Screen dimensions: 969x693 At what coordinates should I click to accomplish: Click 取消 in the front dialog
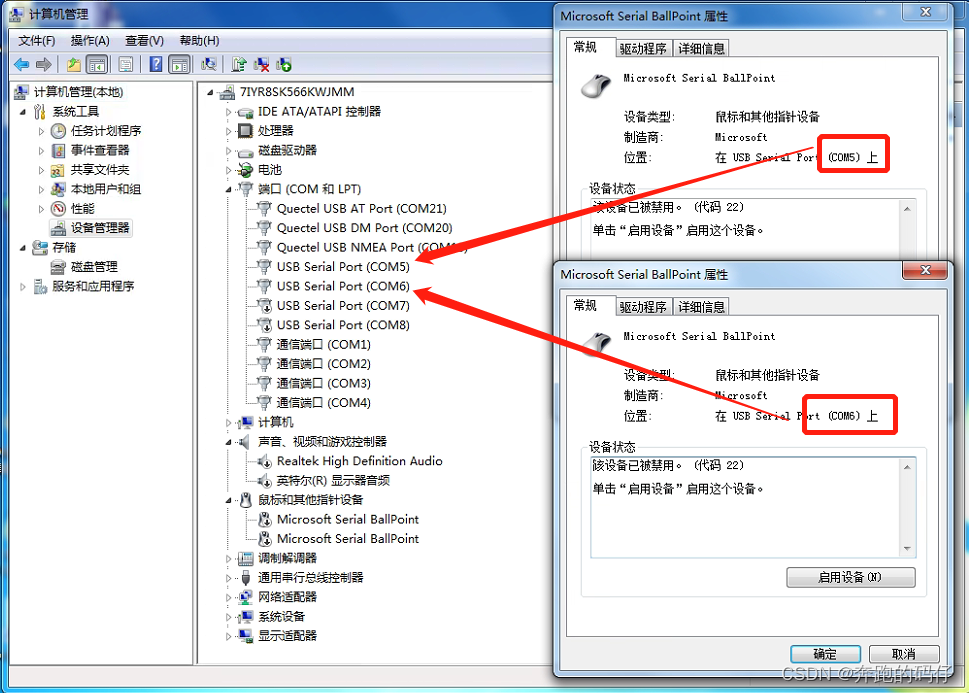coord(903,654)
